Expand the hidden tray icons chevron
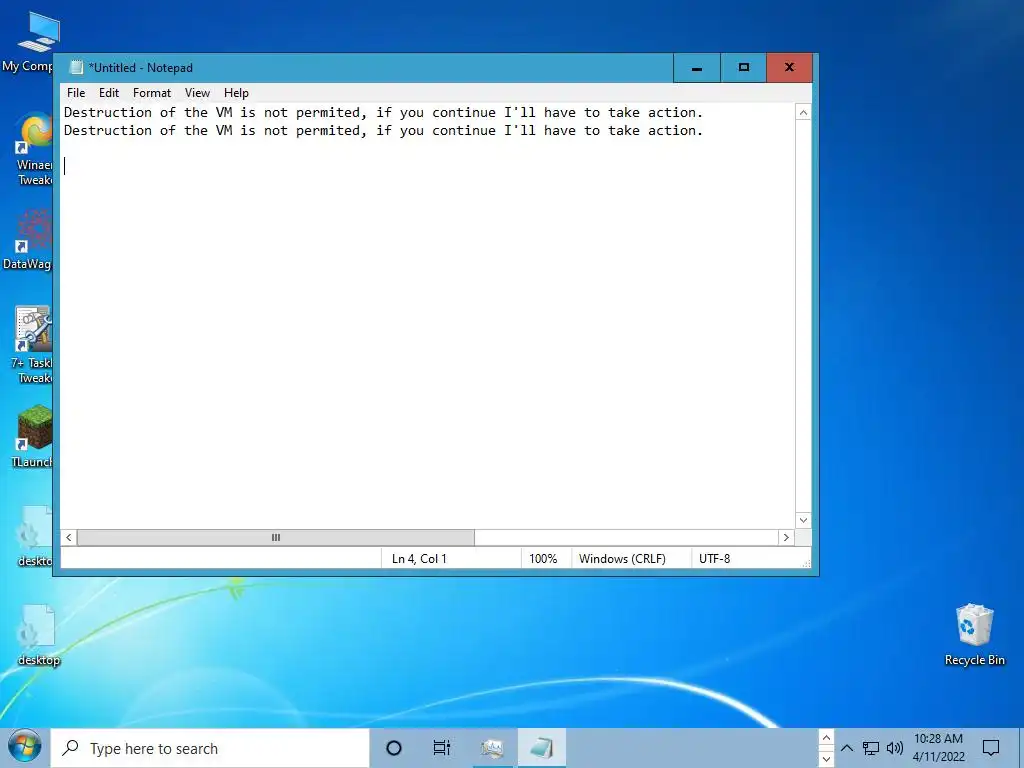Viewport: 1024px width, 768px height. (846, 748)
